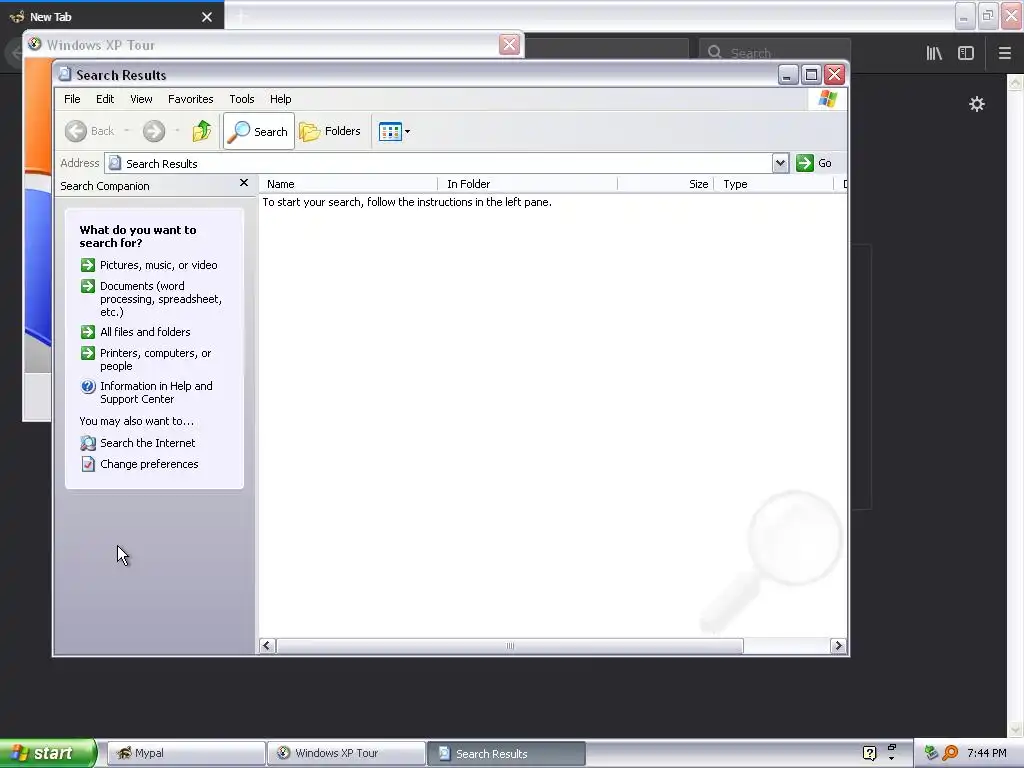
Task: Click the 7:44 PM system clock
Action: pyautogui.click(x=987, y=753)
